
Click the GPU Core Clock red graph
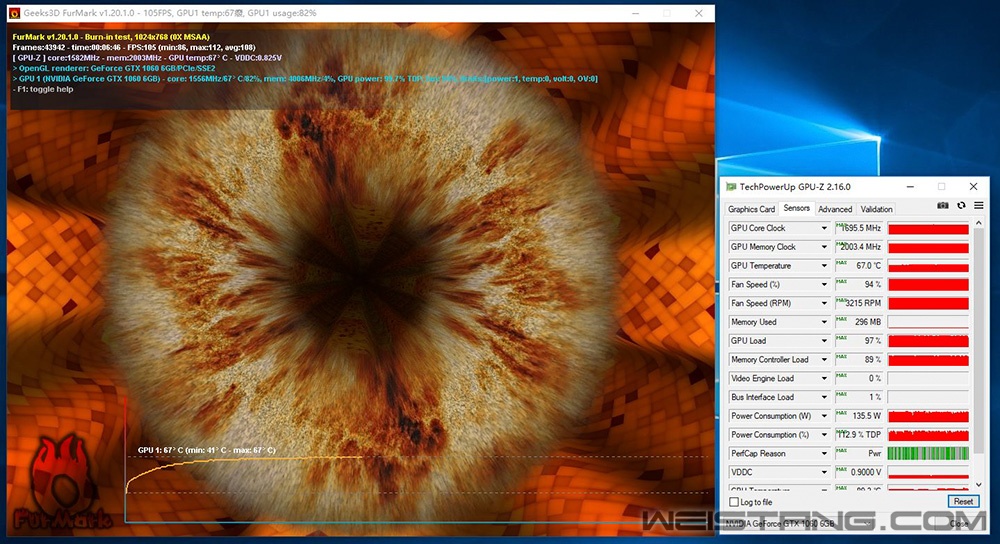(928, 228)
